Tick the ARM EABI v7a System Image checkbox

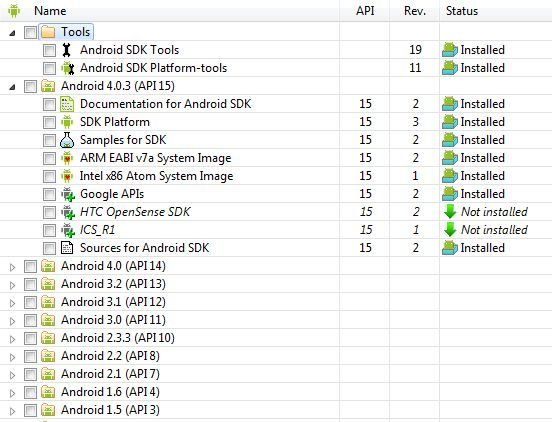(49, 158)
